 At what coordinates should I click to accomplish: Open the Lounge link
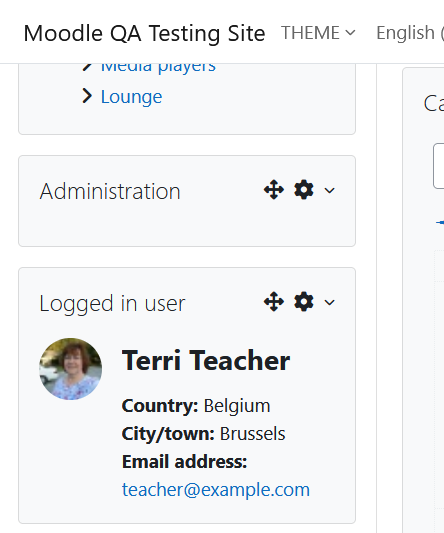(132, 97)
